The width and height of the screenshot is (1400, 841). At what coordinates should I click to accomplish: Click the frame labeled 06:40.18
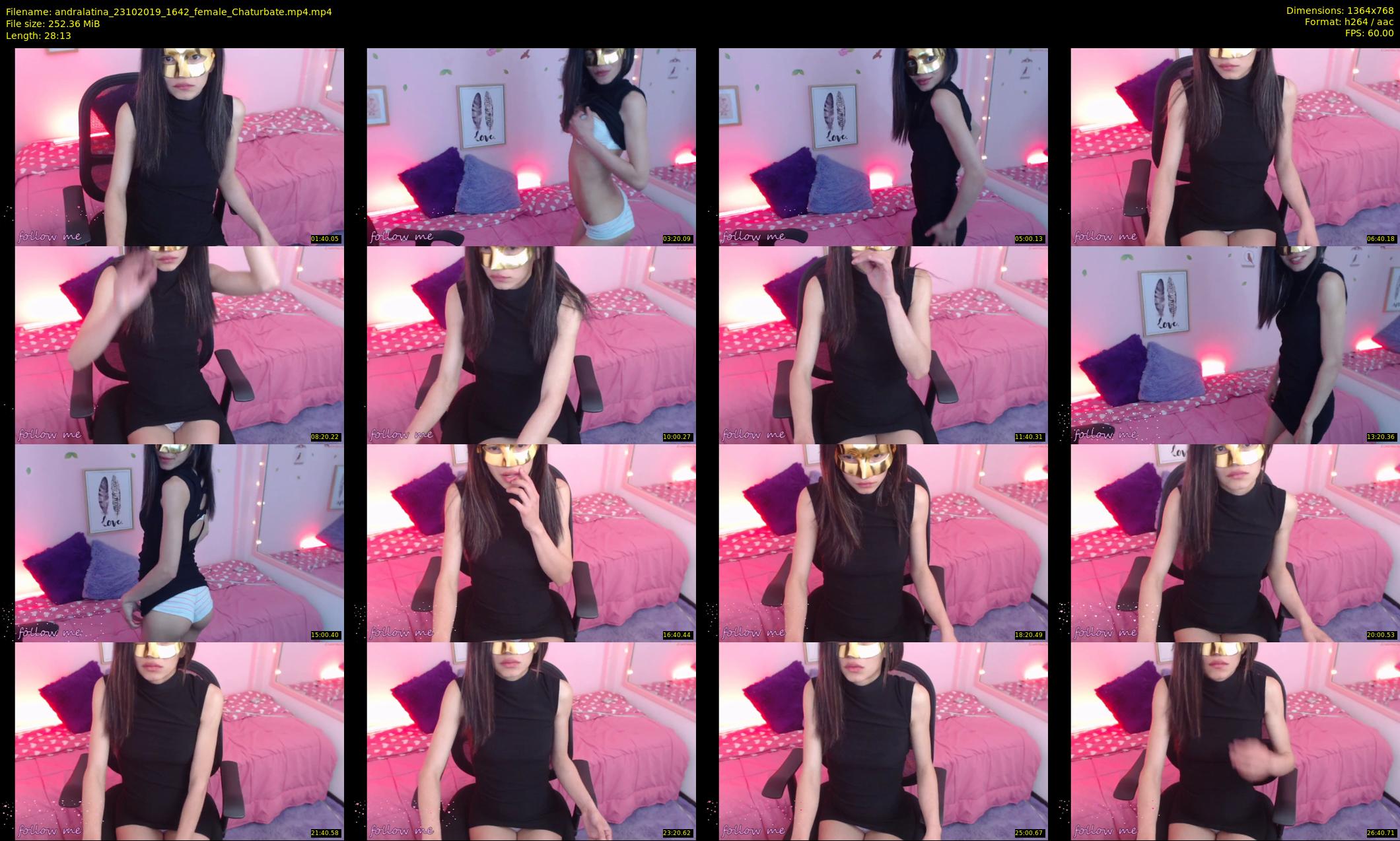1235,147
